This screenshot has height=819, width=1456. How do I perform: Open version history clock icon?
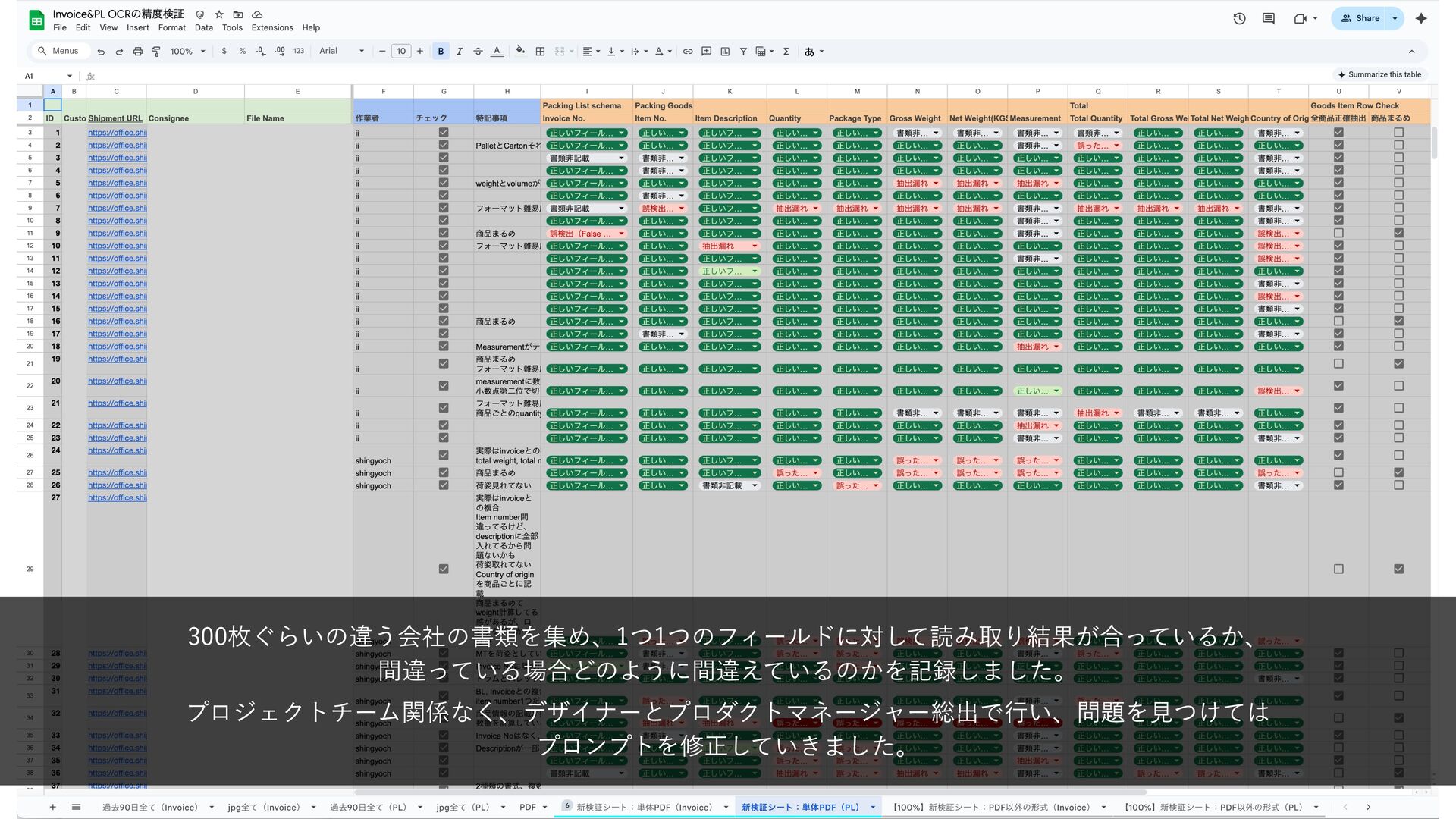1239,19
